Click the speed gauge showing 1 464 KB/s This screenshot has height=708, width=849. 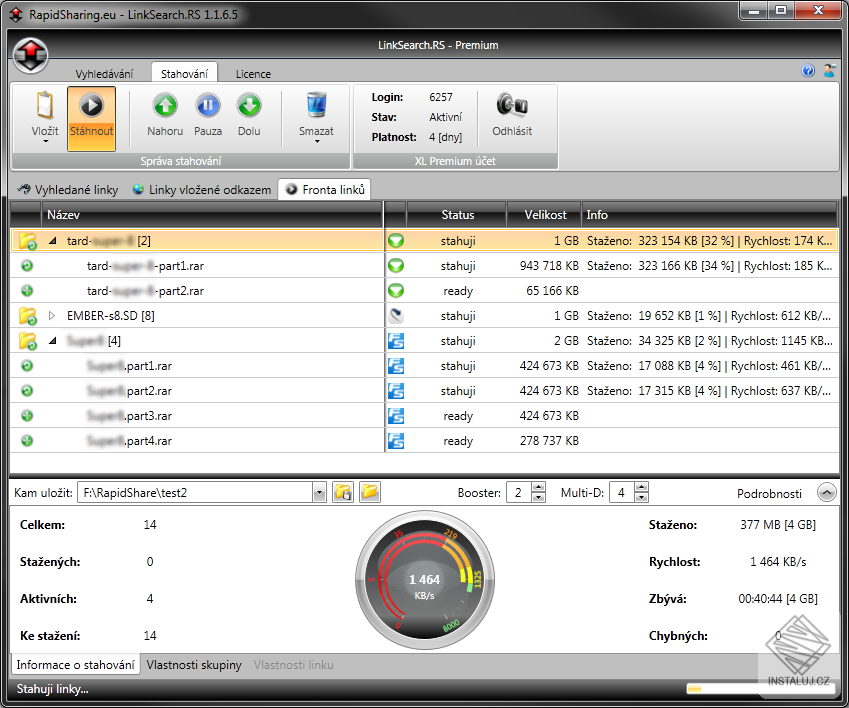[x=424, y=580]
